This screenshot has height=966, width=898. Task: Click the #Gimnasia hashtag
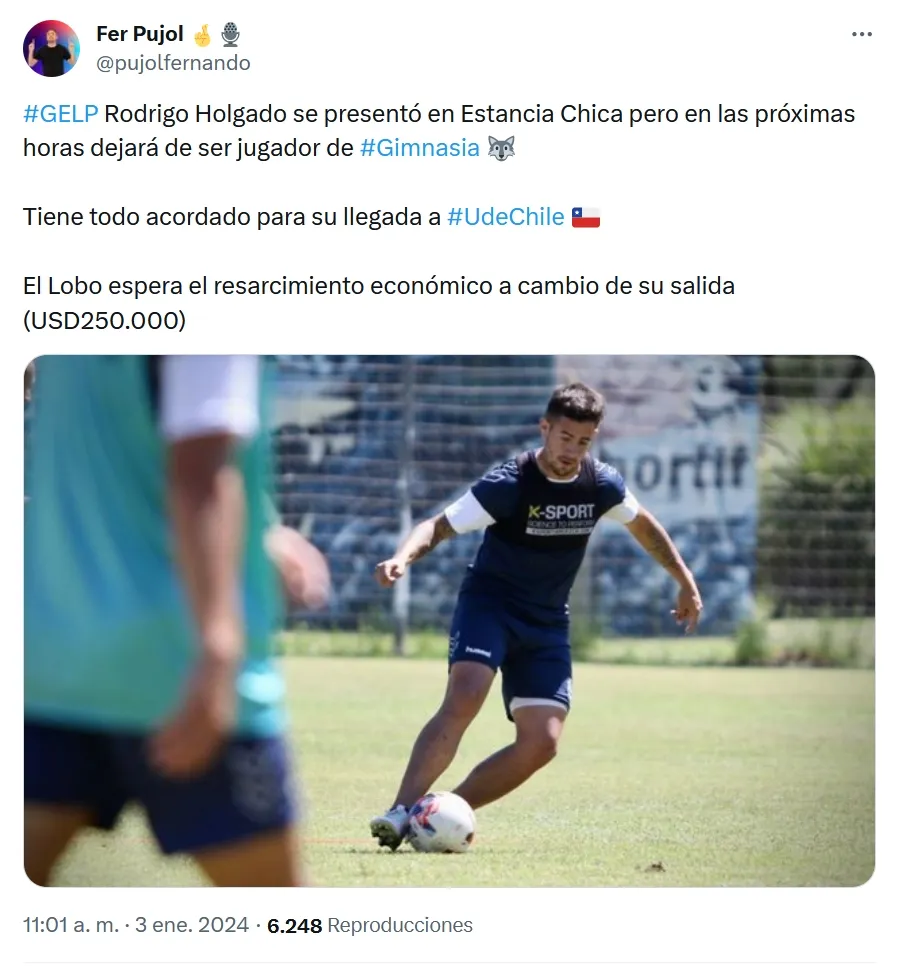tap(419, 148)
